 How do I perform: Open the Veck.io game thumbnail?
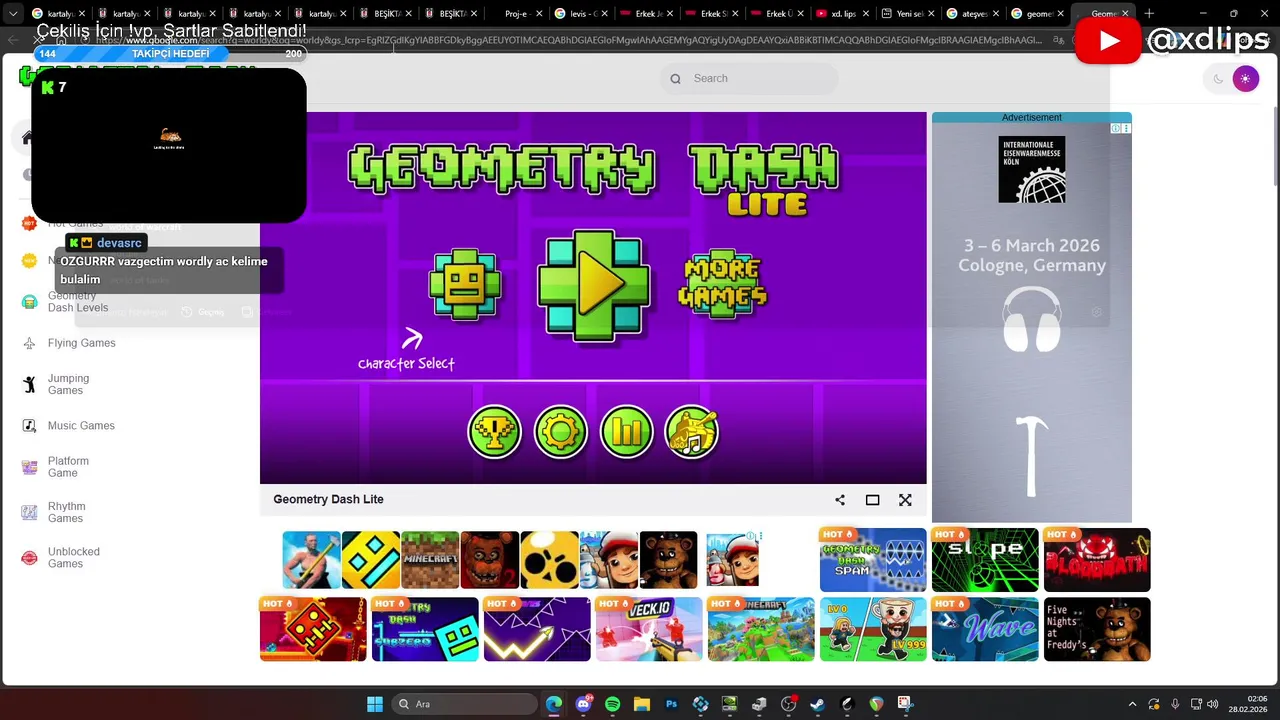click(649, 629)
